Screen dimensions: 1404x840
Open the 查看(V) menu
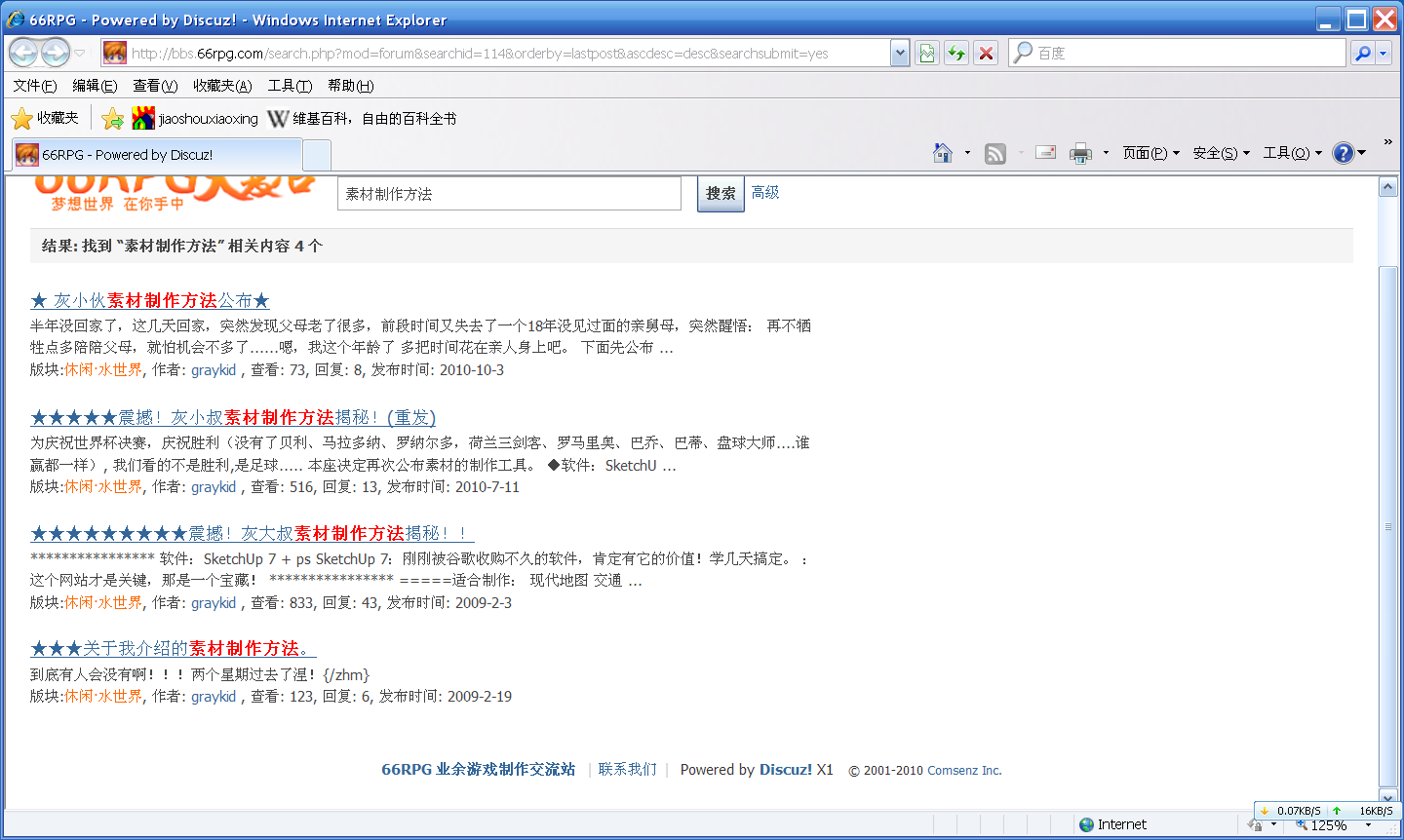click(x=155, y=86)
